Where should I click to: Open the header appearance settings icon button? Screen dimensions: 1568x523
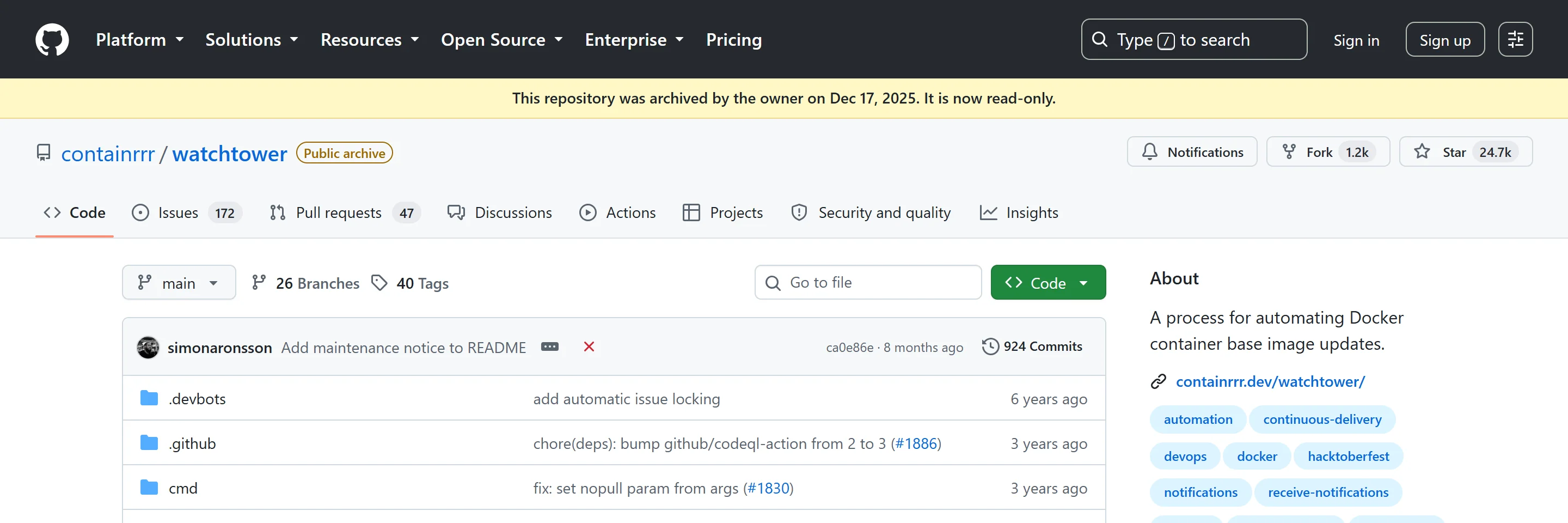pyautogui.click(x=1515, y=40)
